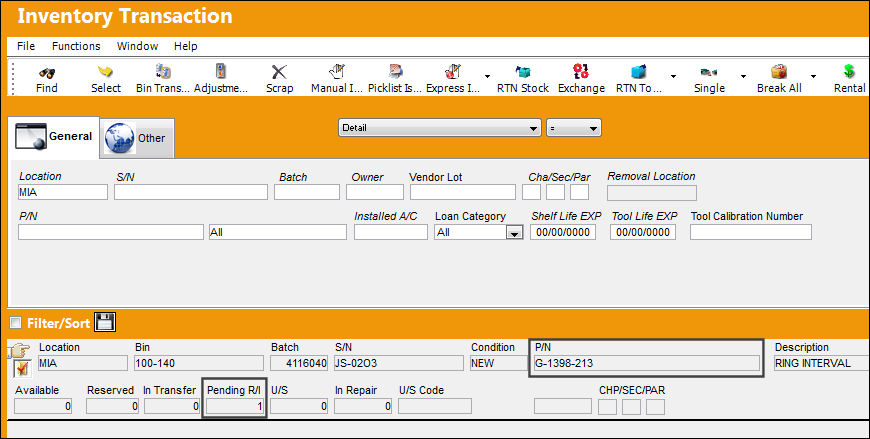Click the Express Issue icon
870x439 pixels.
453,71
